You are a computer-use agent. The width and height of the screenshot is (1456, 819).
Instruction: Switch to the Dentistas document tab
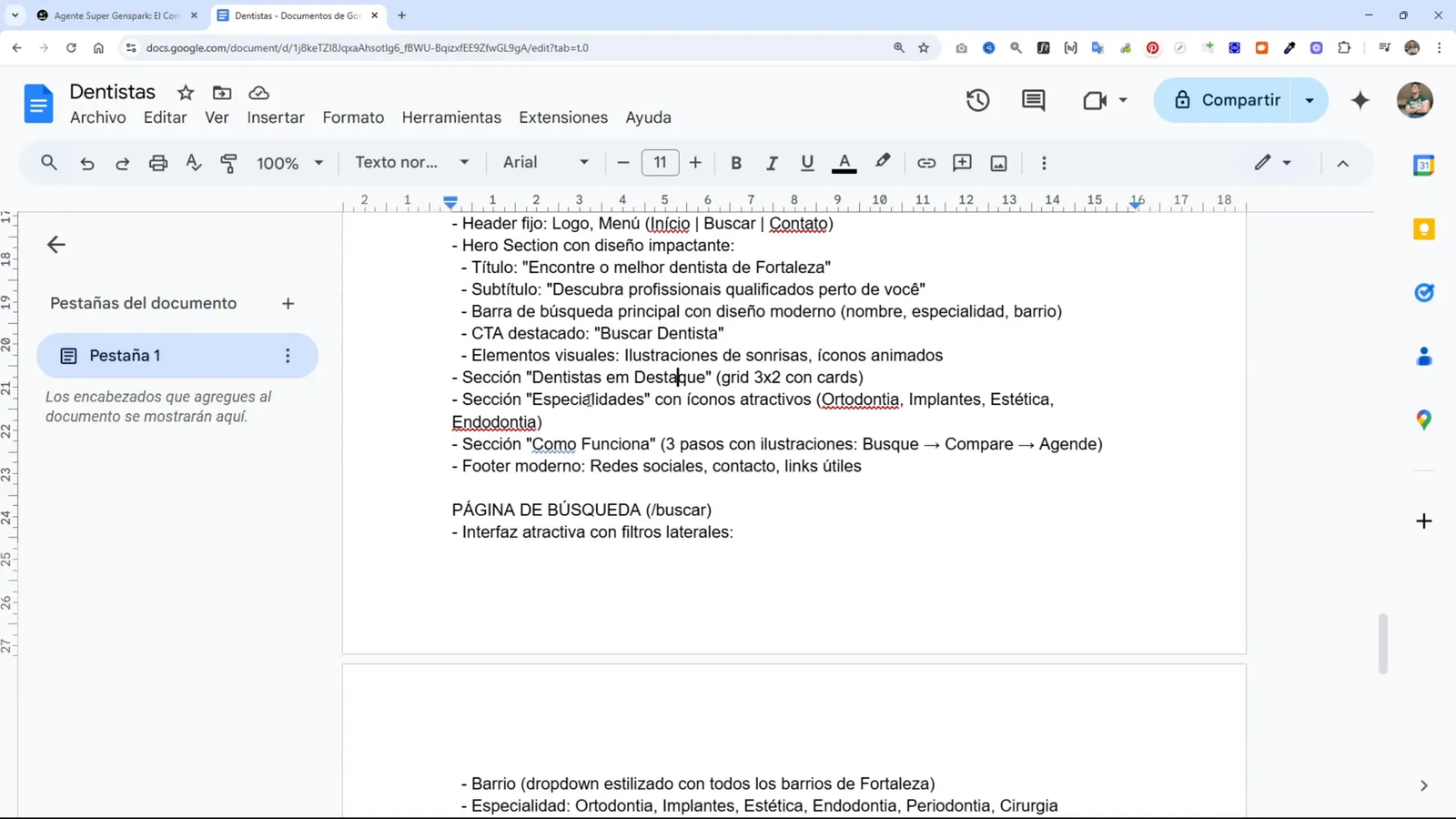point(291,15)
